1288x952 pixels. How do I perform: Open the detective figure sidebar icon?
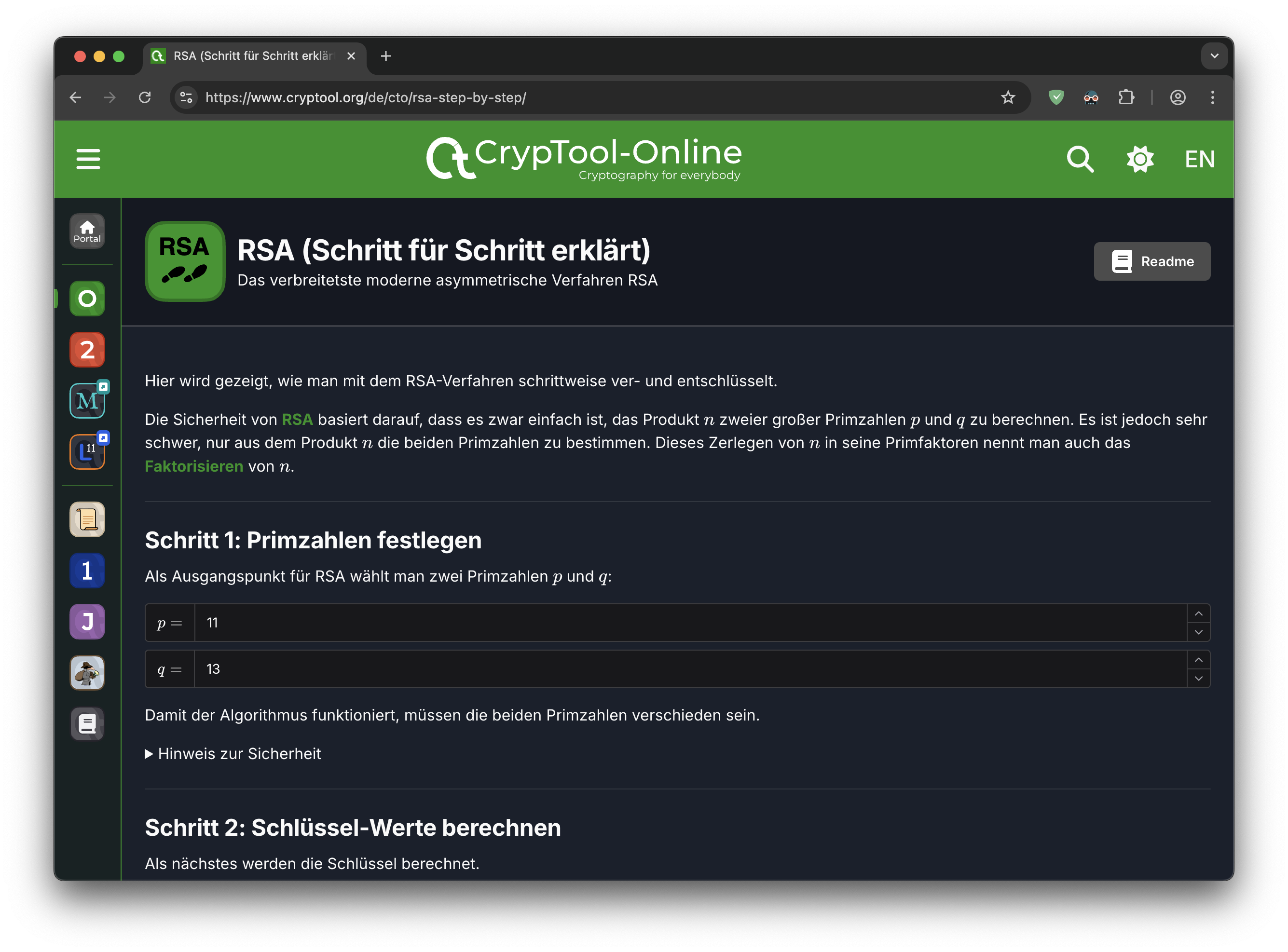point(87,672)
